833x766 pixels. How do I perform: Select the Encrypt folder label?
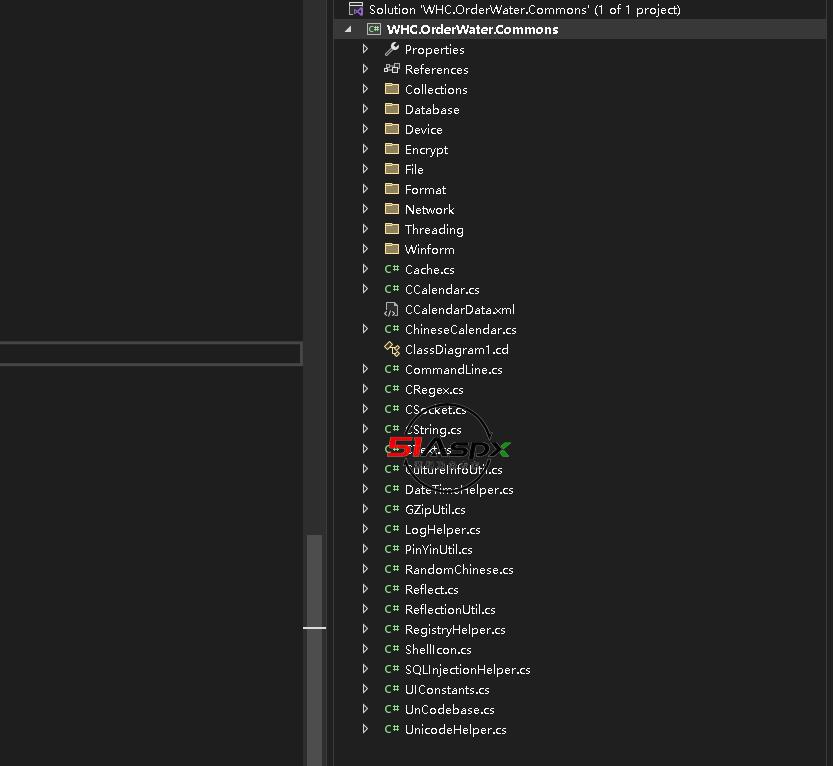tap(426, 149)
